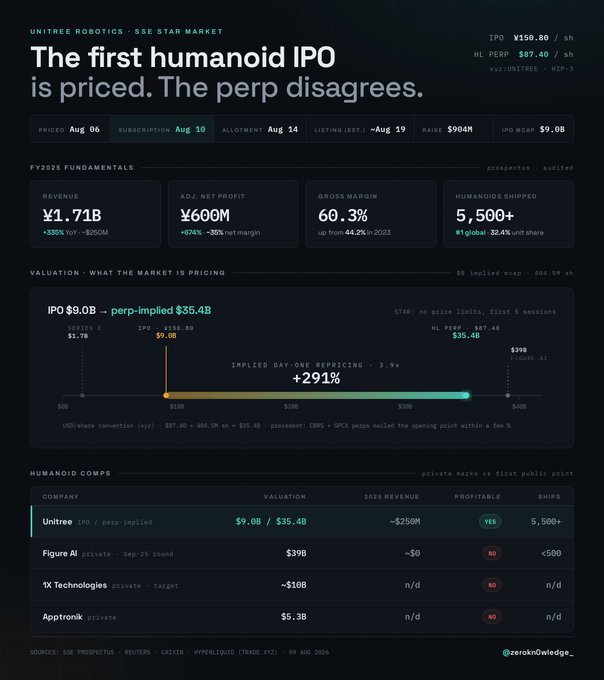
Task: Click the ~$10B valuation cell for 1X Technologies
Action: tap(294, 585)
